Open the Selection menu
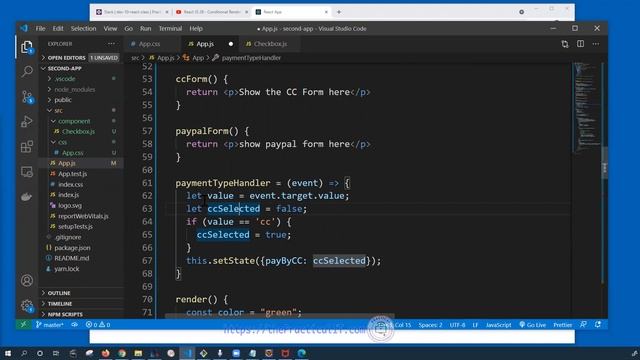Image resolution: width=640 pixels, height=360 pixels. 83,29
